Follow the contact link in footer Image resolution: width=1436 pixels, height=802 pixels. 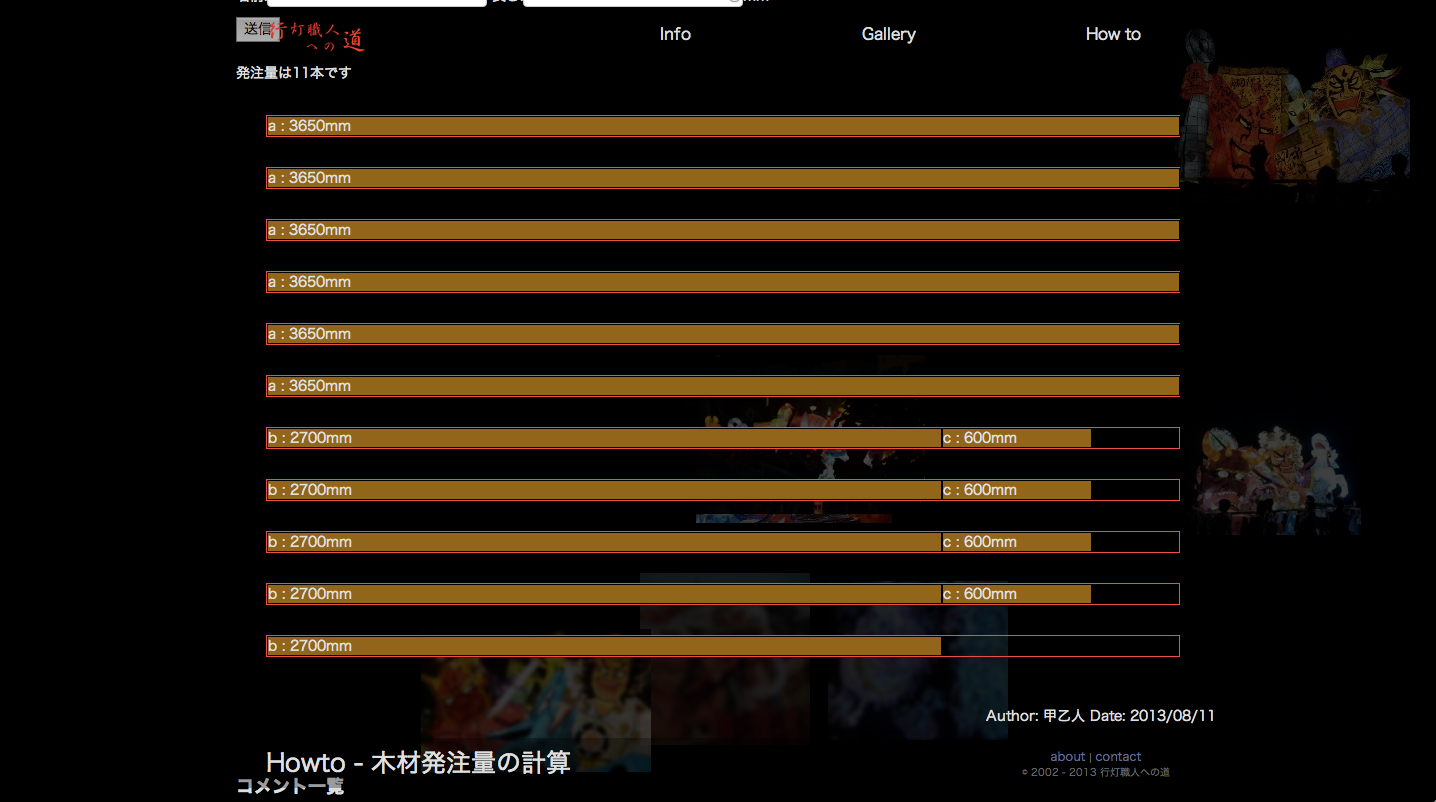pos(1118,757)
